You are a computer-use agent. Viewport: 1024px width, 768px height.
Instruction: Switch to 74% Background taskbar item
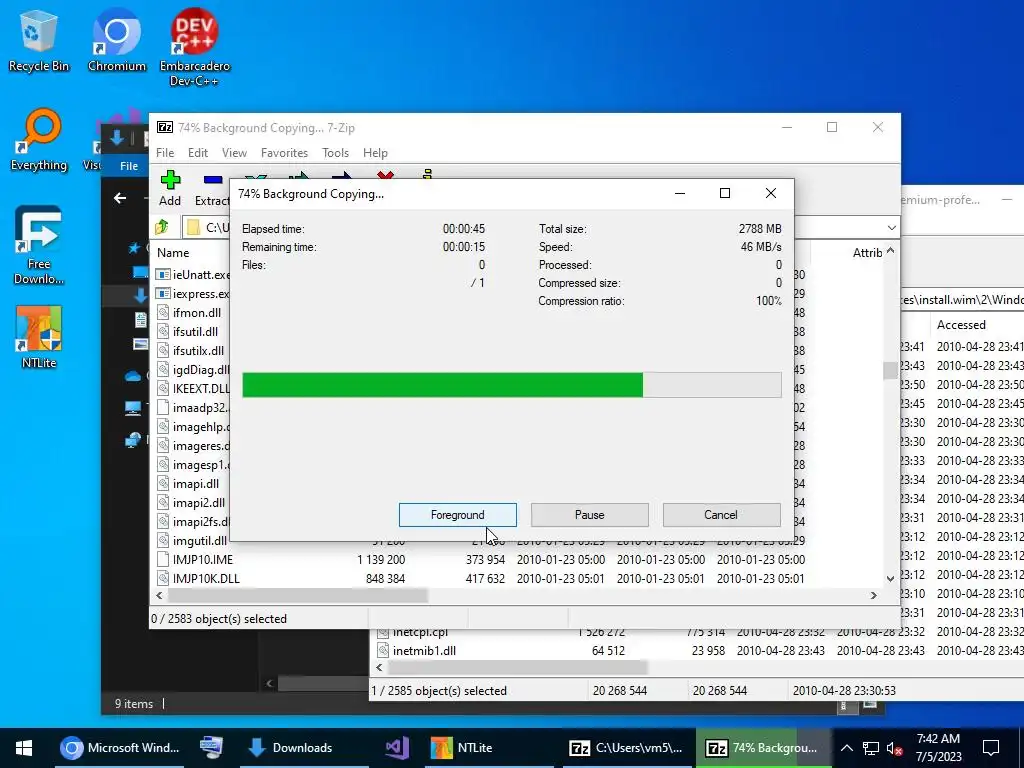pos(762,748)
